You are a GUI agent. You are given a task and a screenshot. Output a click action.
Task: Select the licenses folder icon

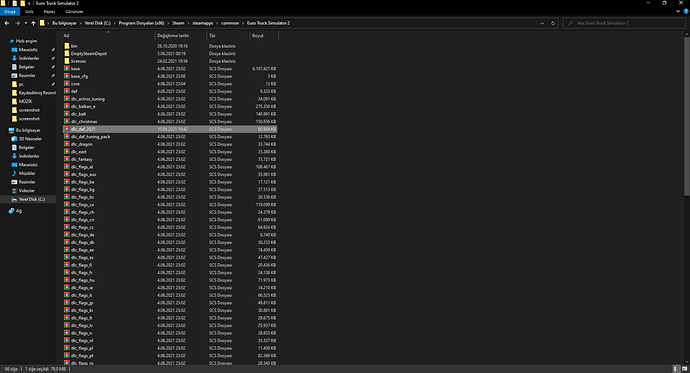[67, 61]
